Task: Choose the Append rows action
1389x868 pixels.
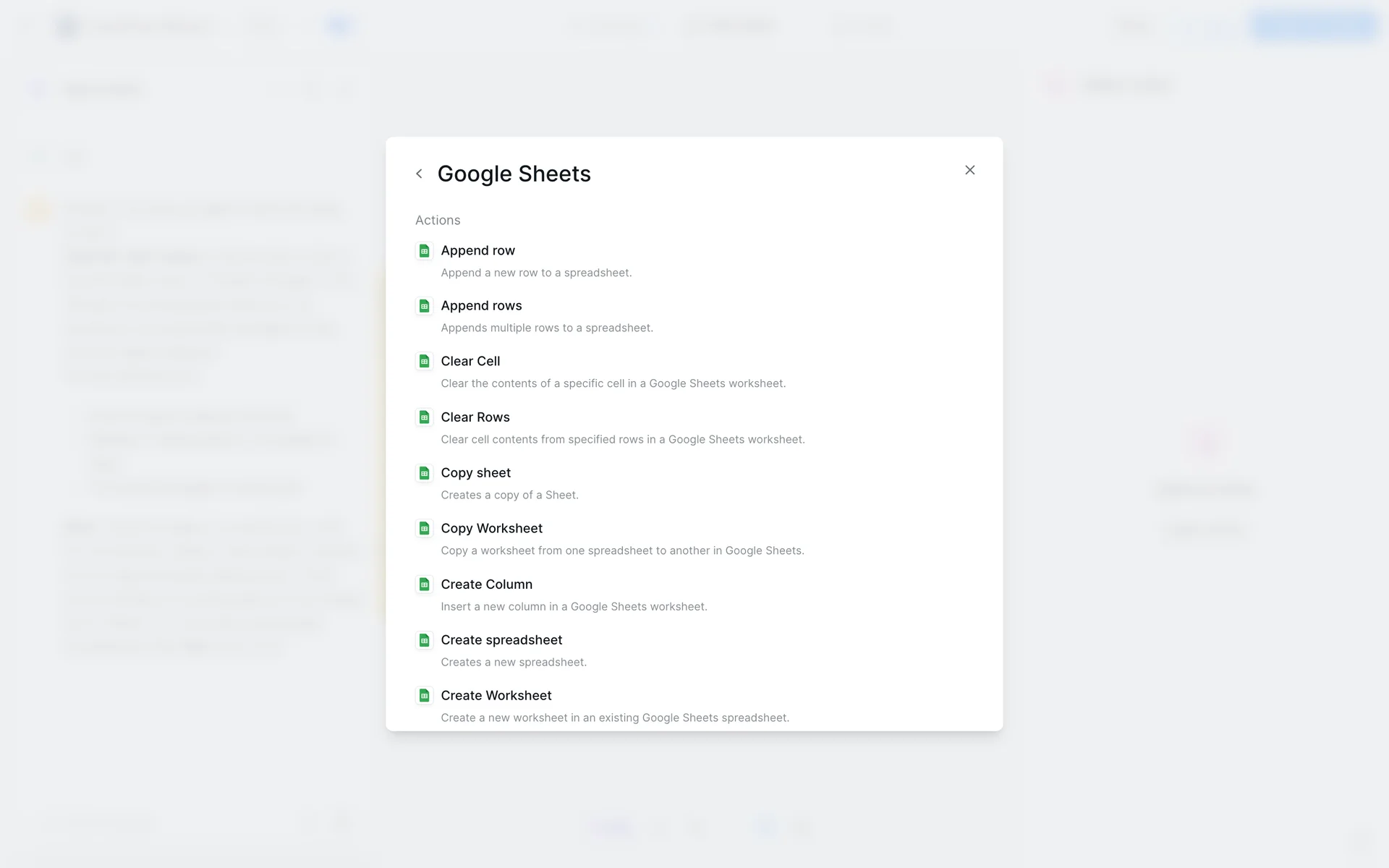Action: click(x=481, y=305)
